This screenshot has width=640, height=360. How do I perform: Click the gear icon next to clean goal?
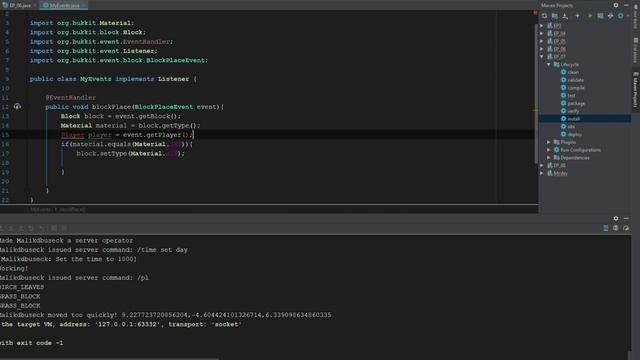click(563, 72)
